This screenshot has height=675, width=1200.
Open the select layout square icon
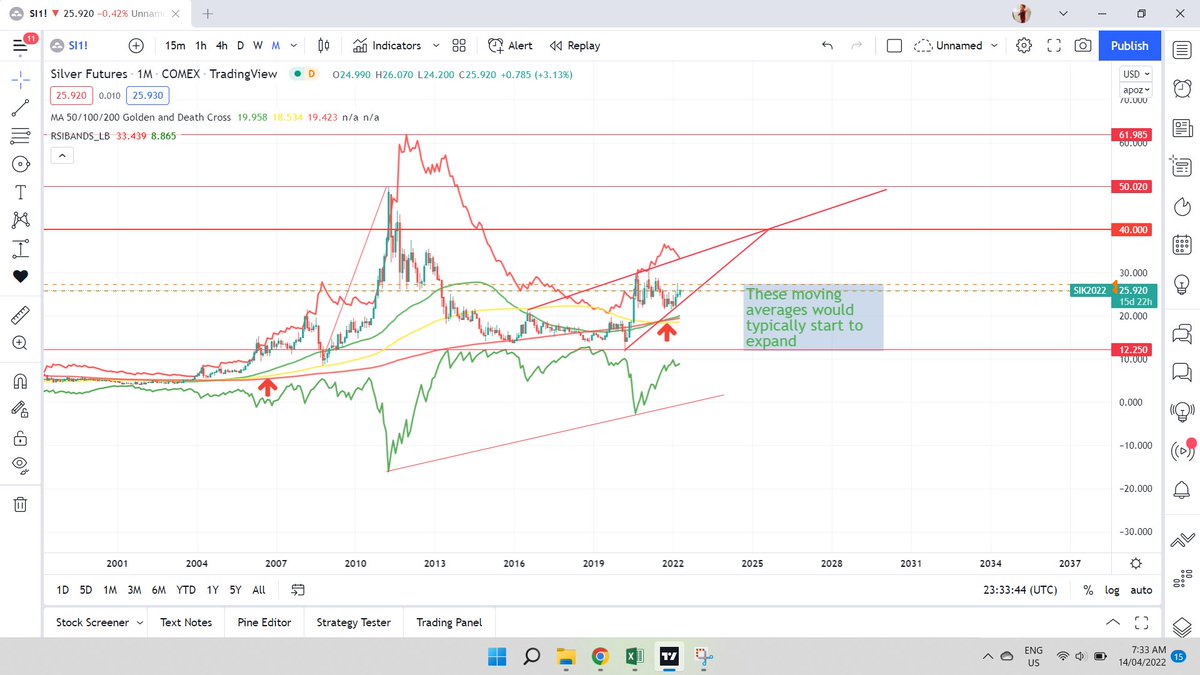point(894,46)
